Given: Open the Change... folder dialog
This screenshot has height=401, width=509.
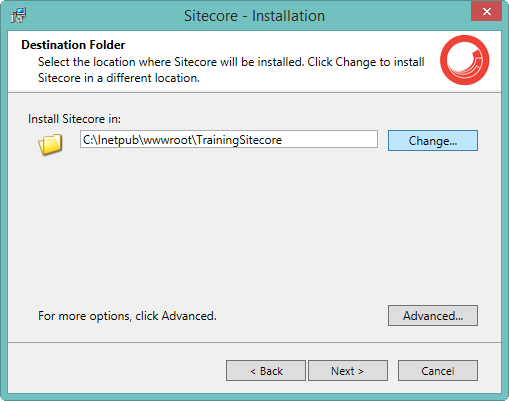Looking at the screenshot, I should [433, 141].
